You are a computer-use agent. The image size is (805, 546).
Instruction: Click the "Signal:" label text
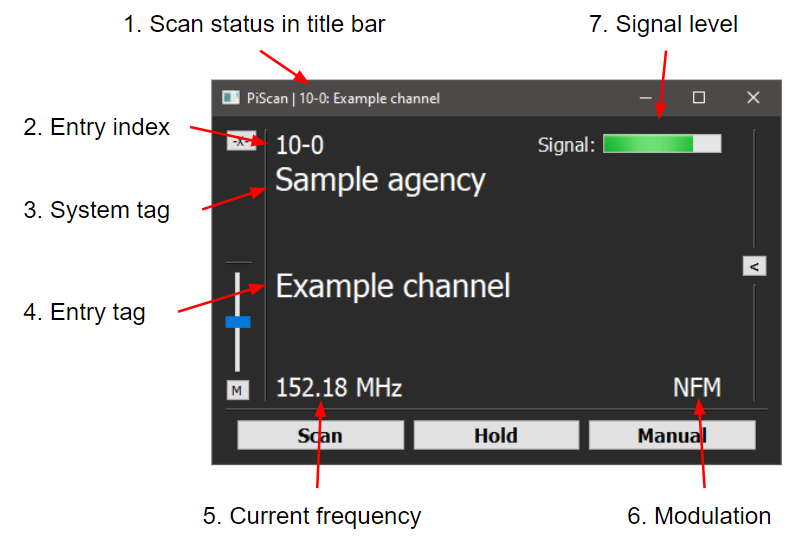tap(566, 146)
